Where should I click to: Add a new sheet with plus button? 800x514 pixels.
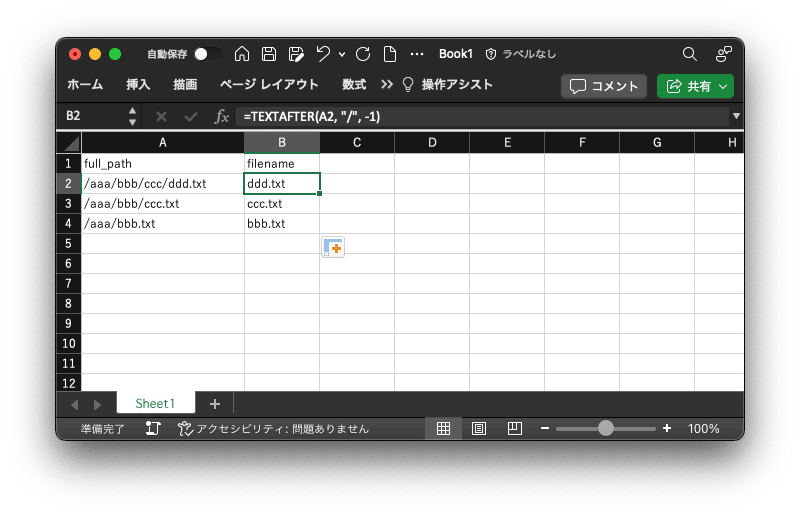tap(215, 404)
